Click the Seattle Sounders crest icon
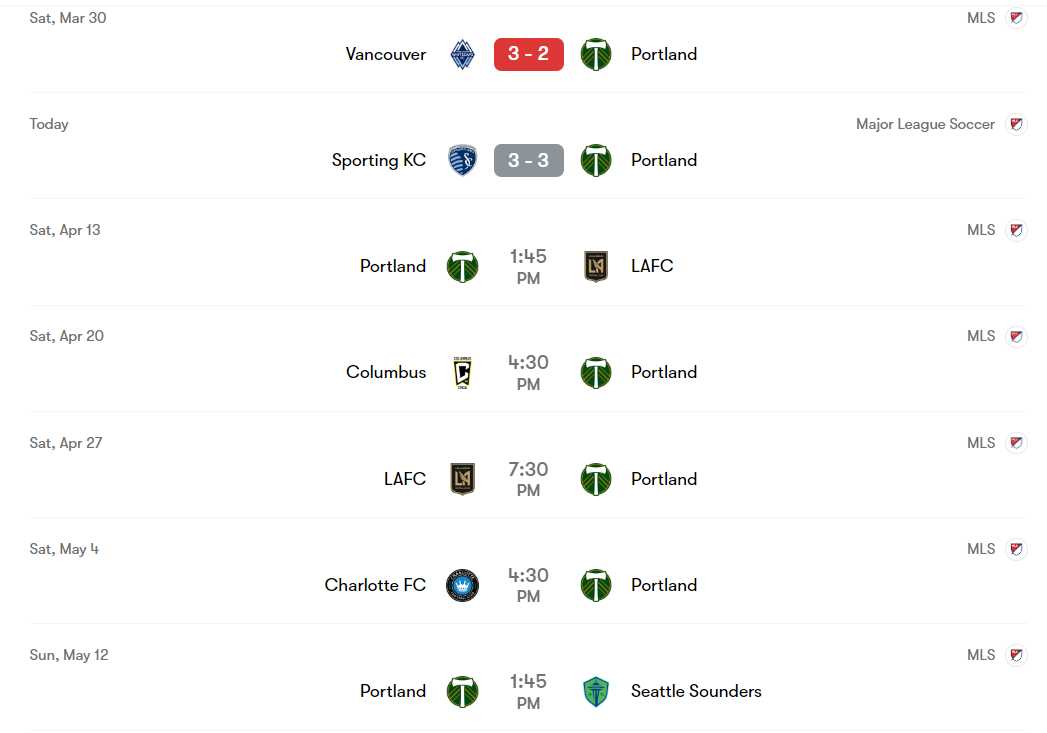 point(596,691)
